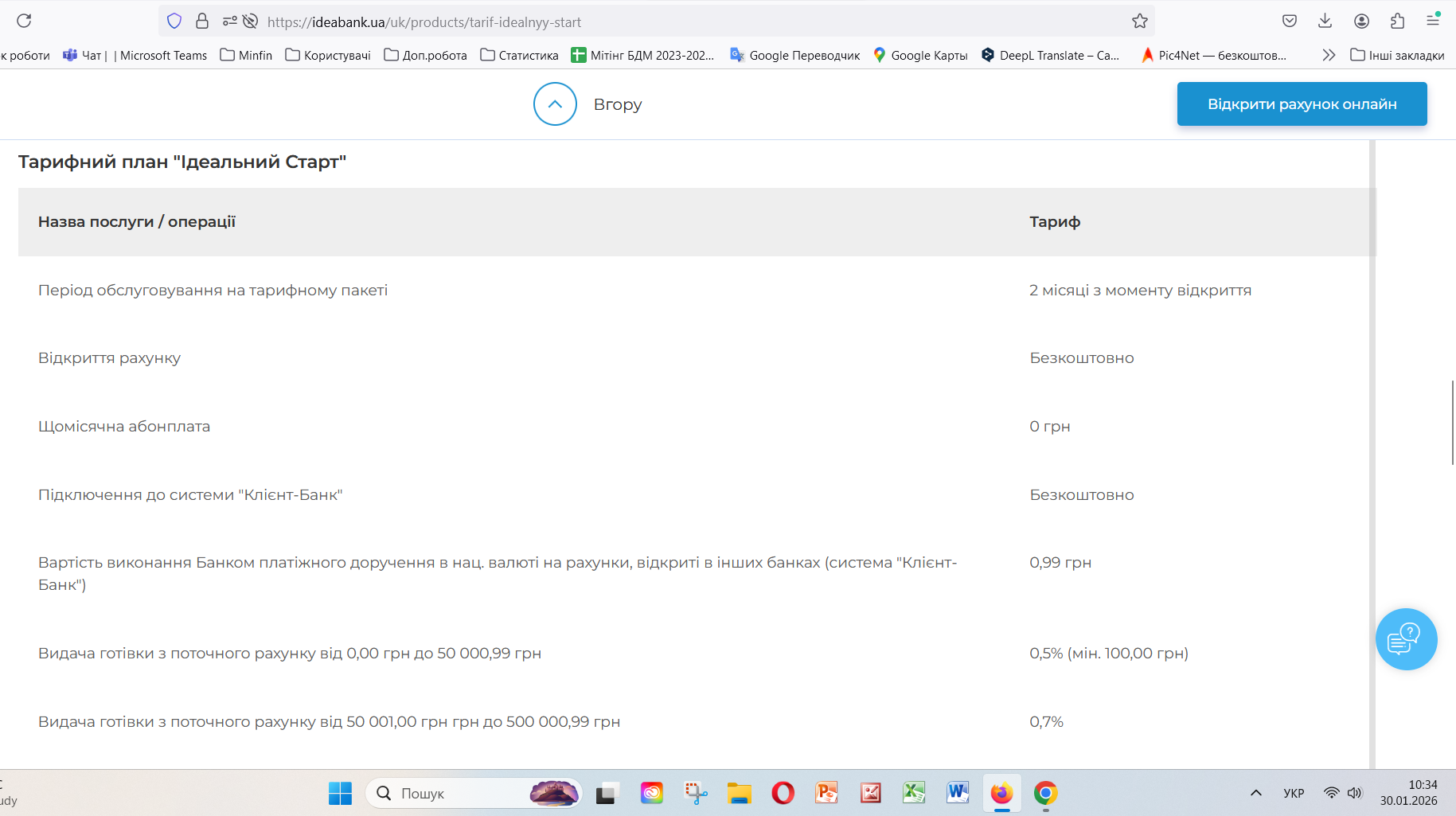Open the volume speaker tray icon
The height and width of the screenshot is (816, 1456).
(1354, 793)
